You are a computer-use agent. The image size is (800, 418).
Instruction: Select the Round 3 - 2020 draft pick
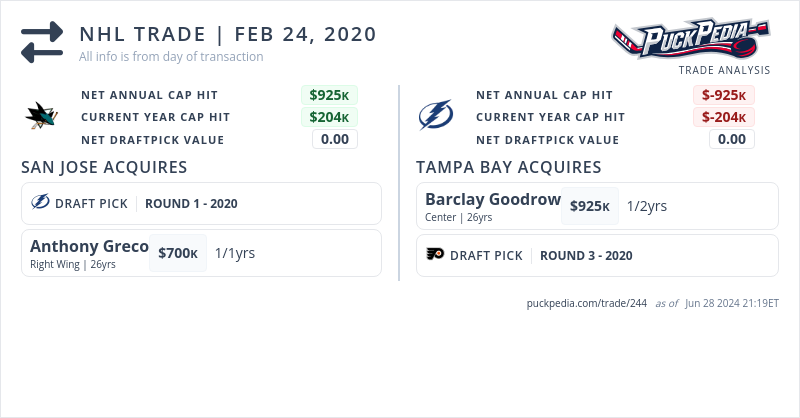586,255
